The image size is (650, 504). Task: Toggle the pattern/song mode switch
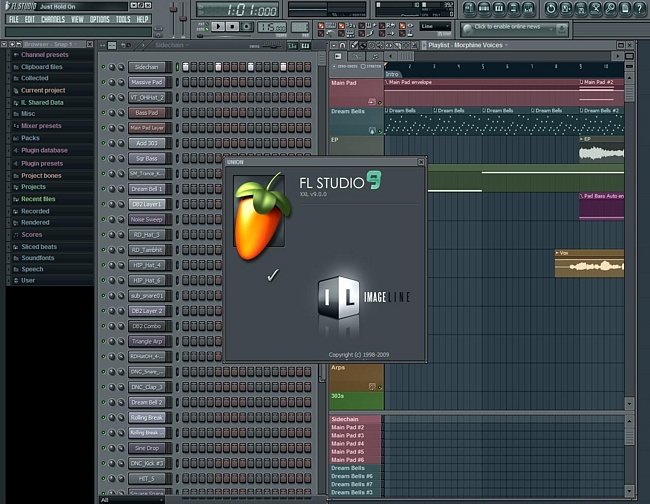click(202, 27)
